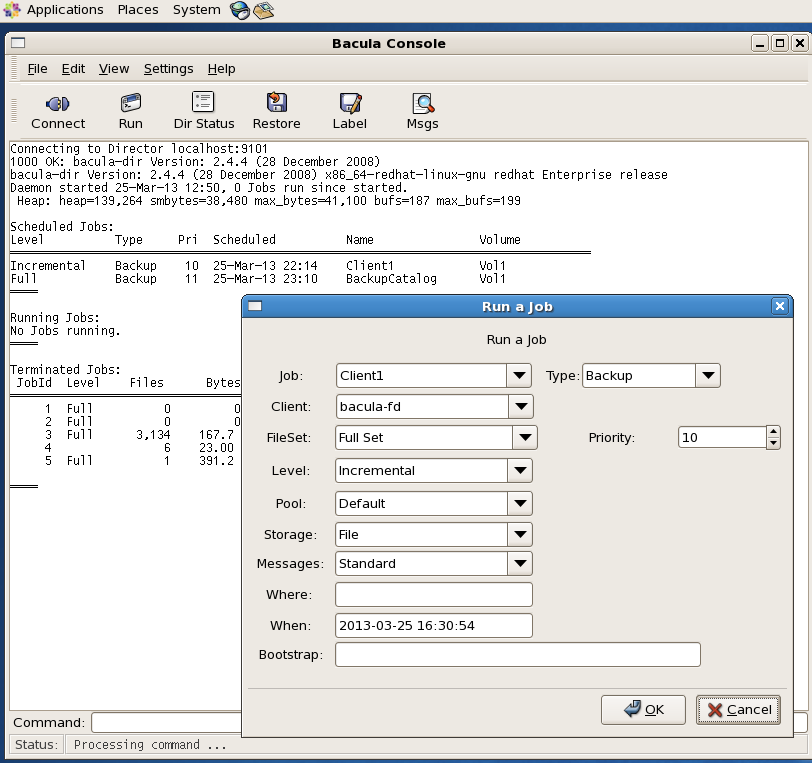Viewport: 812px width, 763px height.
Task: Click the menu bar drag handle
Action: 14,69
